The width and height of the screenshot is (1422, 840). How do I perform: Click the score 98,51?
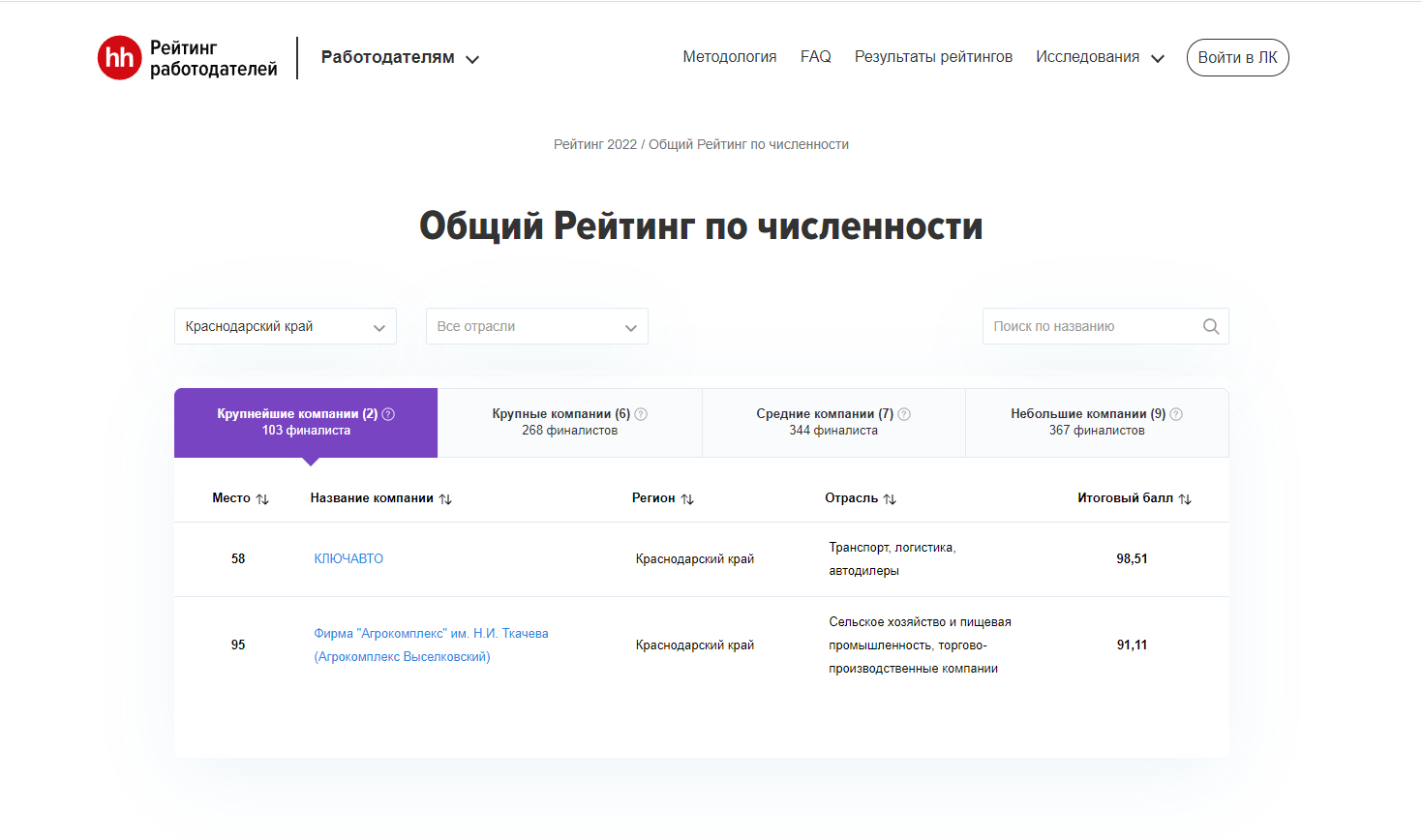tap(1132, 559)
